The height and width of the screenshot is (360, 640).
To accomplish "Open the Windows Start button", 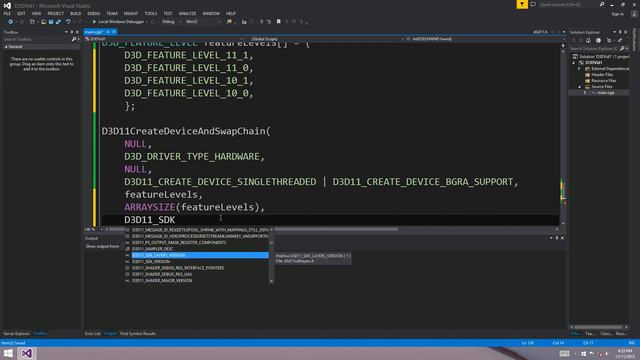I will 8,353.
